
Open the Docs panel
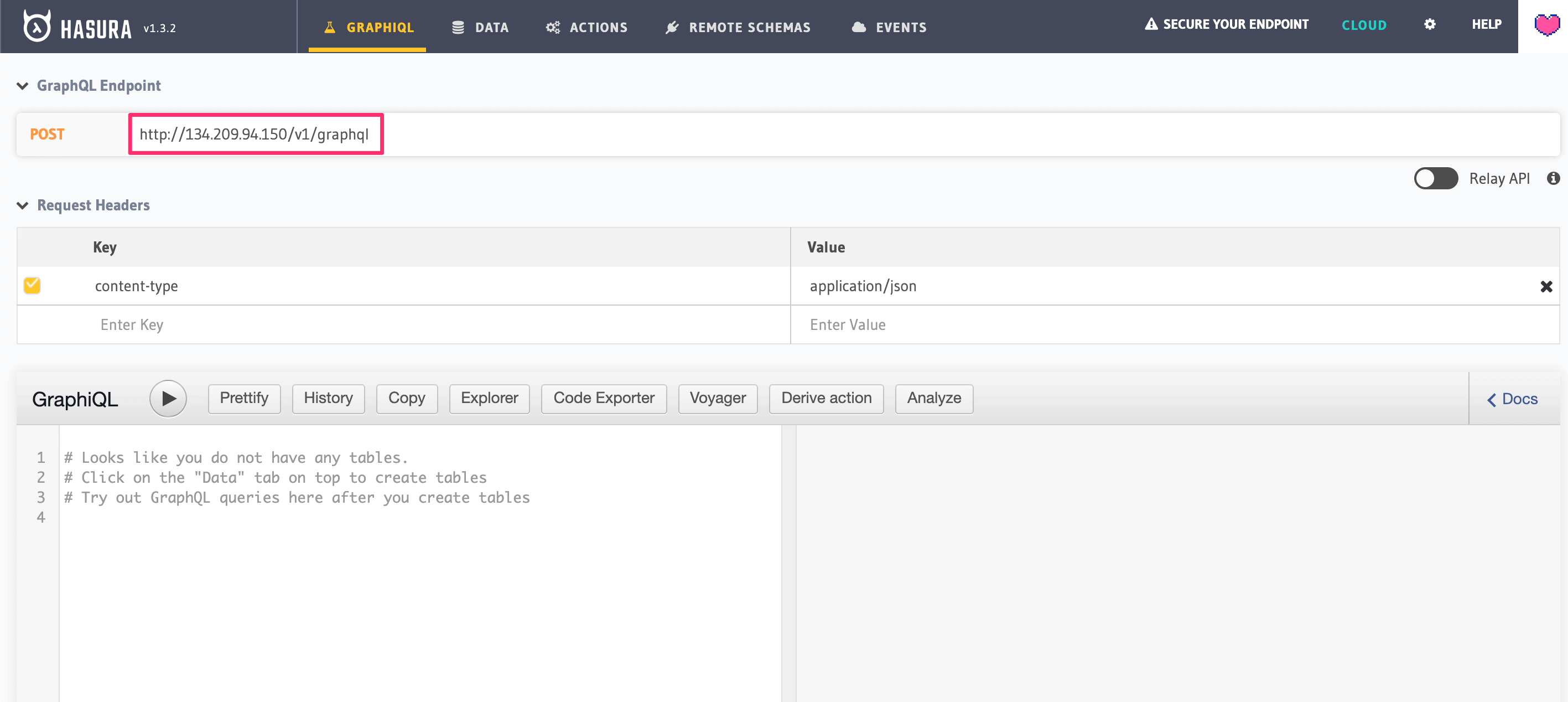pyautogui.click(x=1515, y=398)
